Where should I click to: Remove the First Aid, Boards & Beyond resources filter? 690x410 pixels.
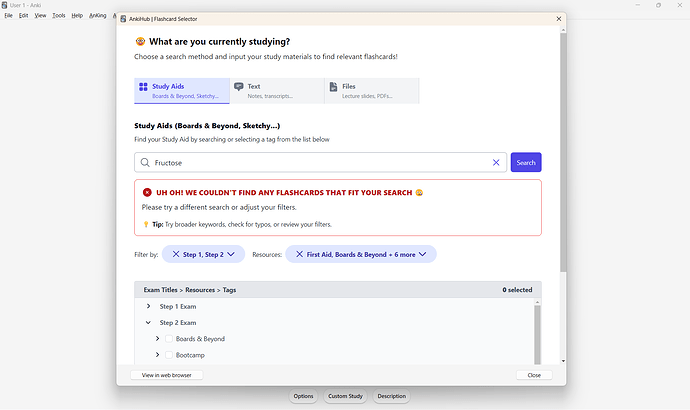[299, 254]
